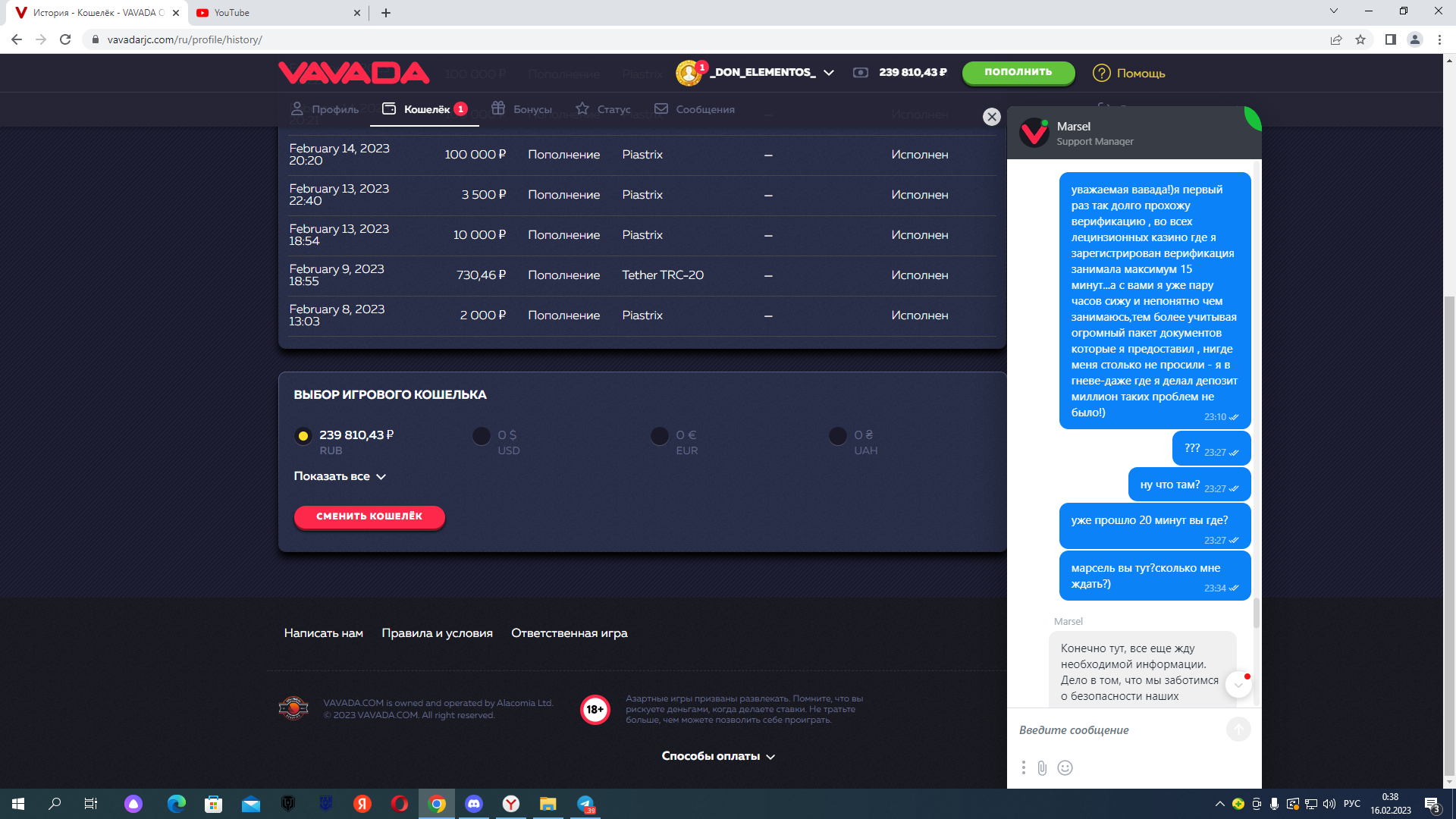The width and height of the screenshot is (1456, 819).
Task: Reload the page in the browser
Action: click(x=65, y=39)
